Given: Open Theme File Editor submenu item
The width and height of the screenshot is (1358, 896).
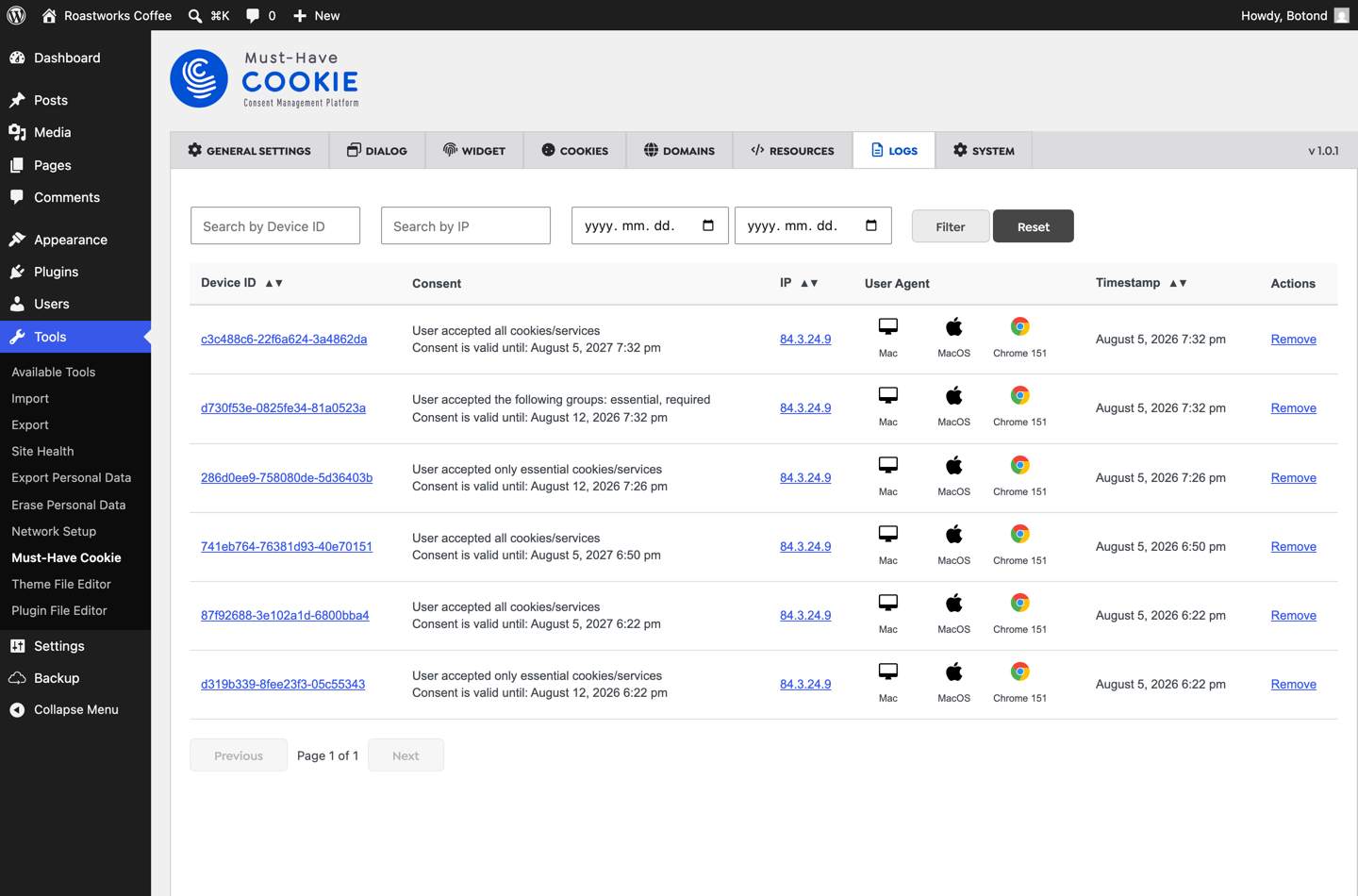Looking at the screenshot, I should (61, 584).
